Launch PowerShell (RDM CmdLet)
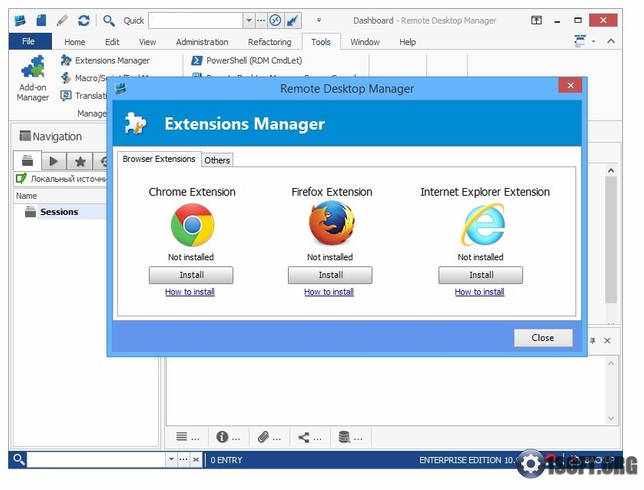This screenshot has width=644, height=490. click(x=247, y=60)
